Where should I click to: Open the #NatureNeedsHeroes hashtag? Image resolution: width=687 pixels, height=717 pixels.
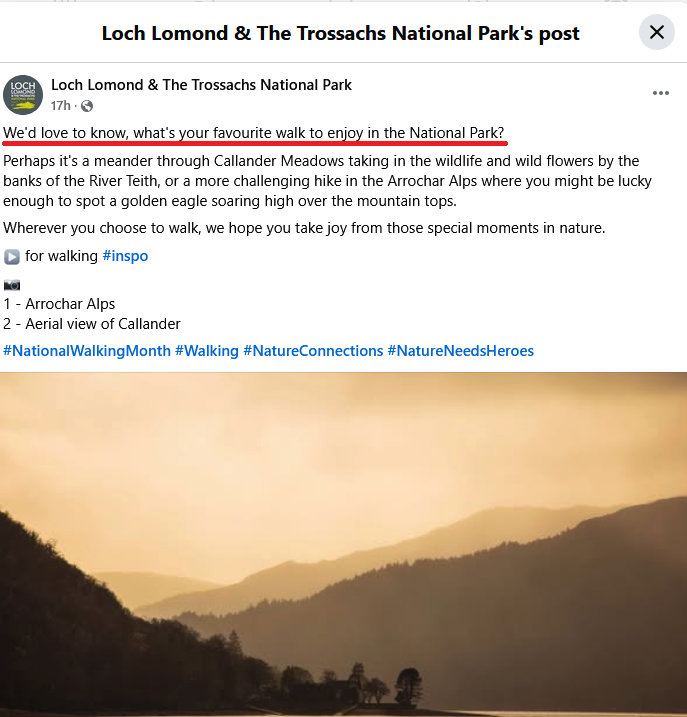click(461, 351)
